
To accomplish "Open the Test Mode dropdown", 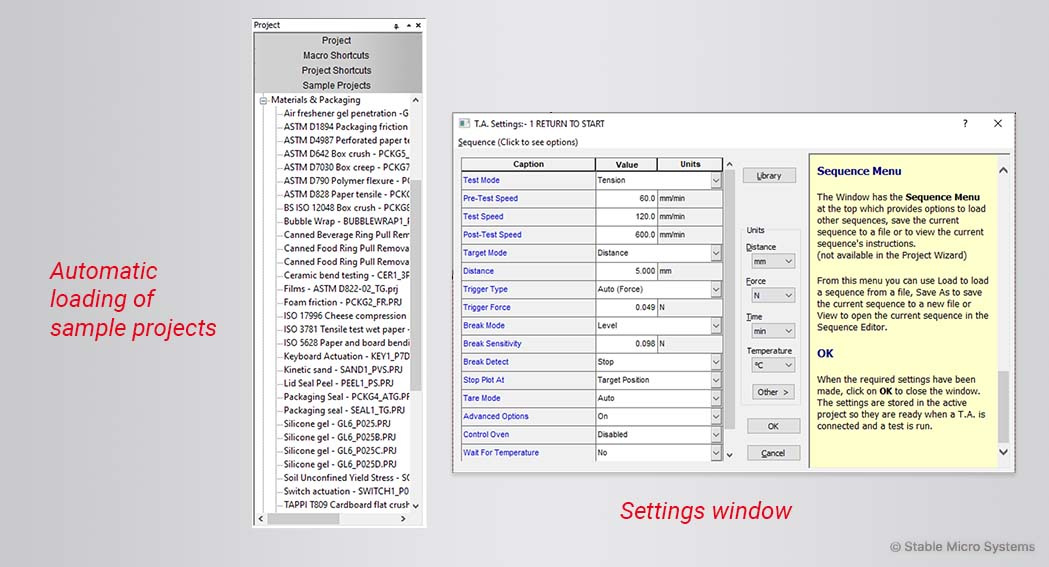I will click(x=715, y=181).
